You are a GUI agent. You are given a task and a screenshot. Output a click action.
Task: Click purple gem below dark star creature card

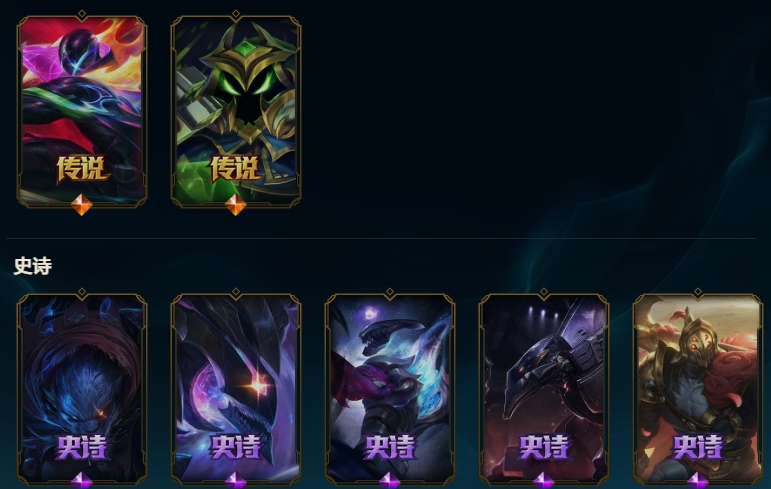(x=236, y=481)
